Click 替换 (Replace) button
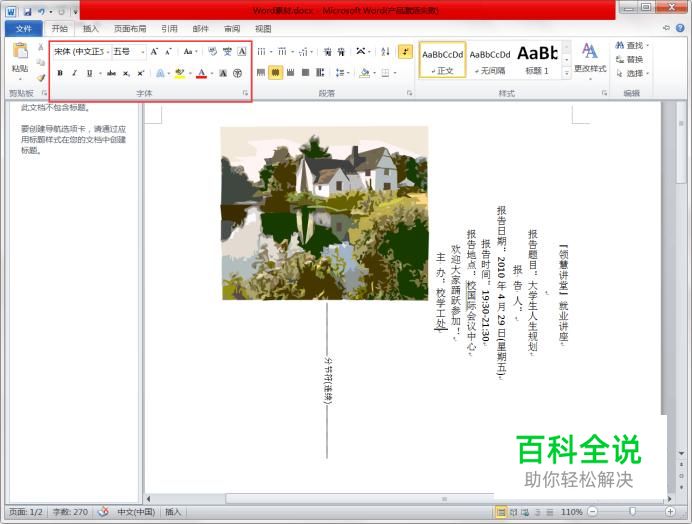The width and height of the screenshot is (692, 524). pos(630,59)
